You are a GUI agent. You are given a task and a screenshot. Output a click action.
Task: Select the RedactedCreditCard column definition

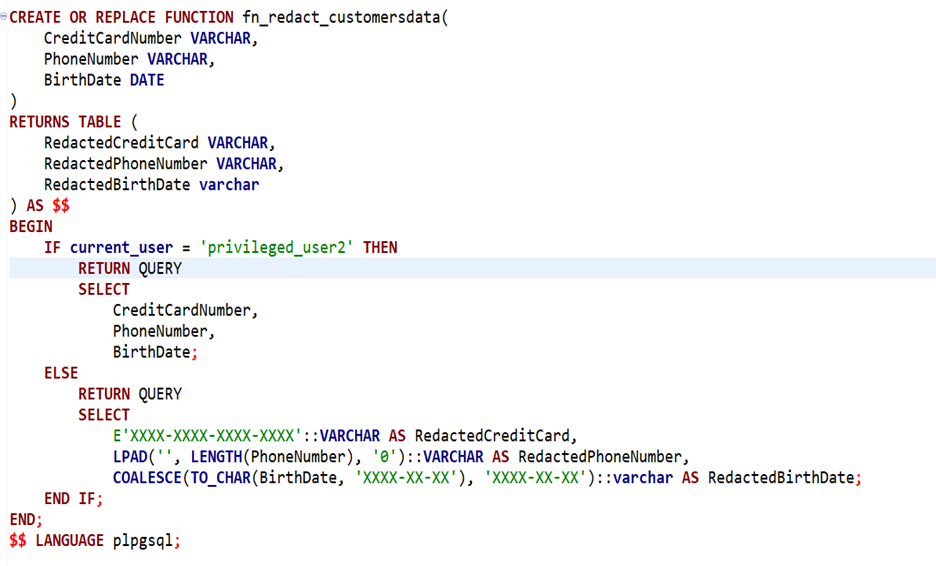point(158,143)
